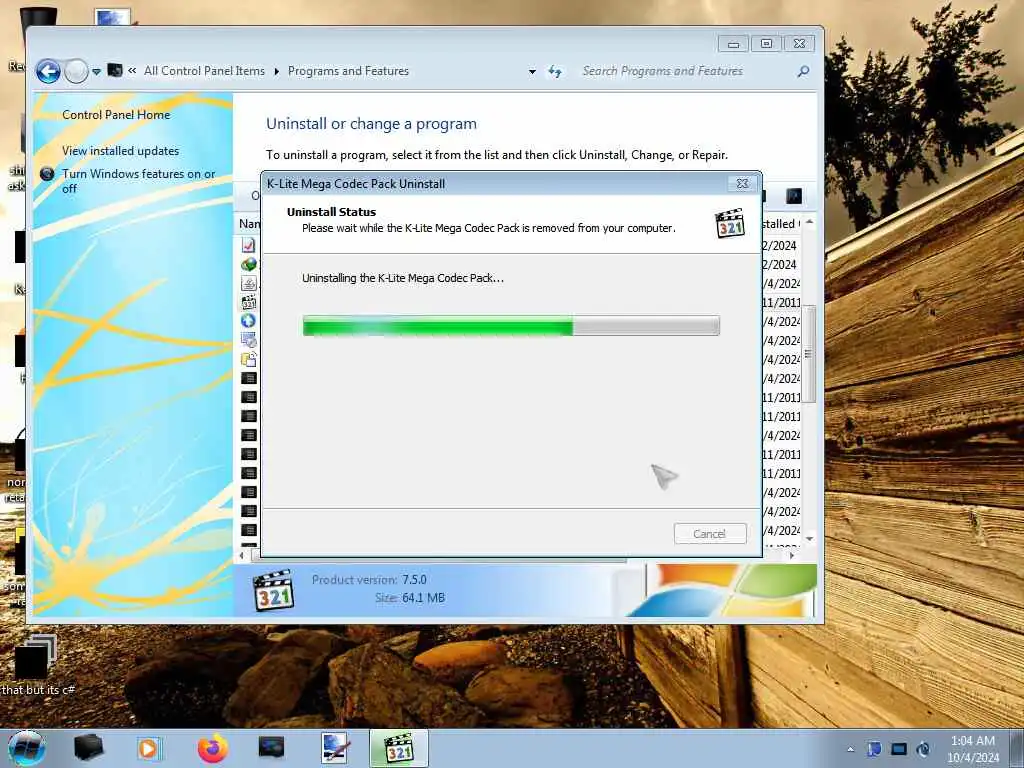Click the Control Panel icon in address bar
1024x768 pixels.
click(x=115, y=70)
